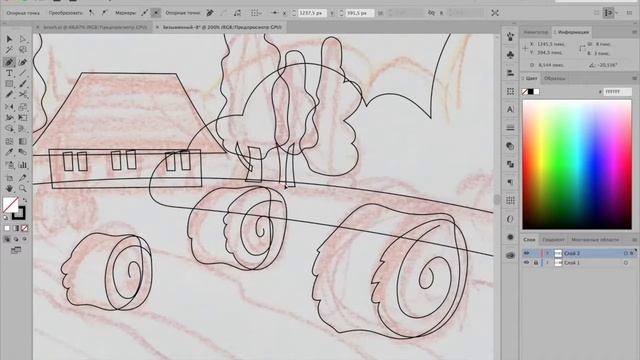The height and width of the screenshot is (360, 640).
Task: Click the isolate selected object icon
Action: coord(495,13)
